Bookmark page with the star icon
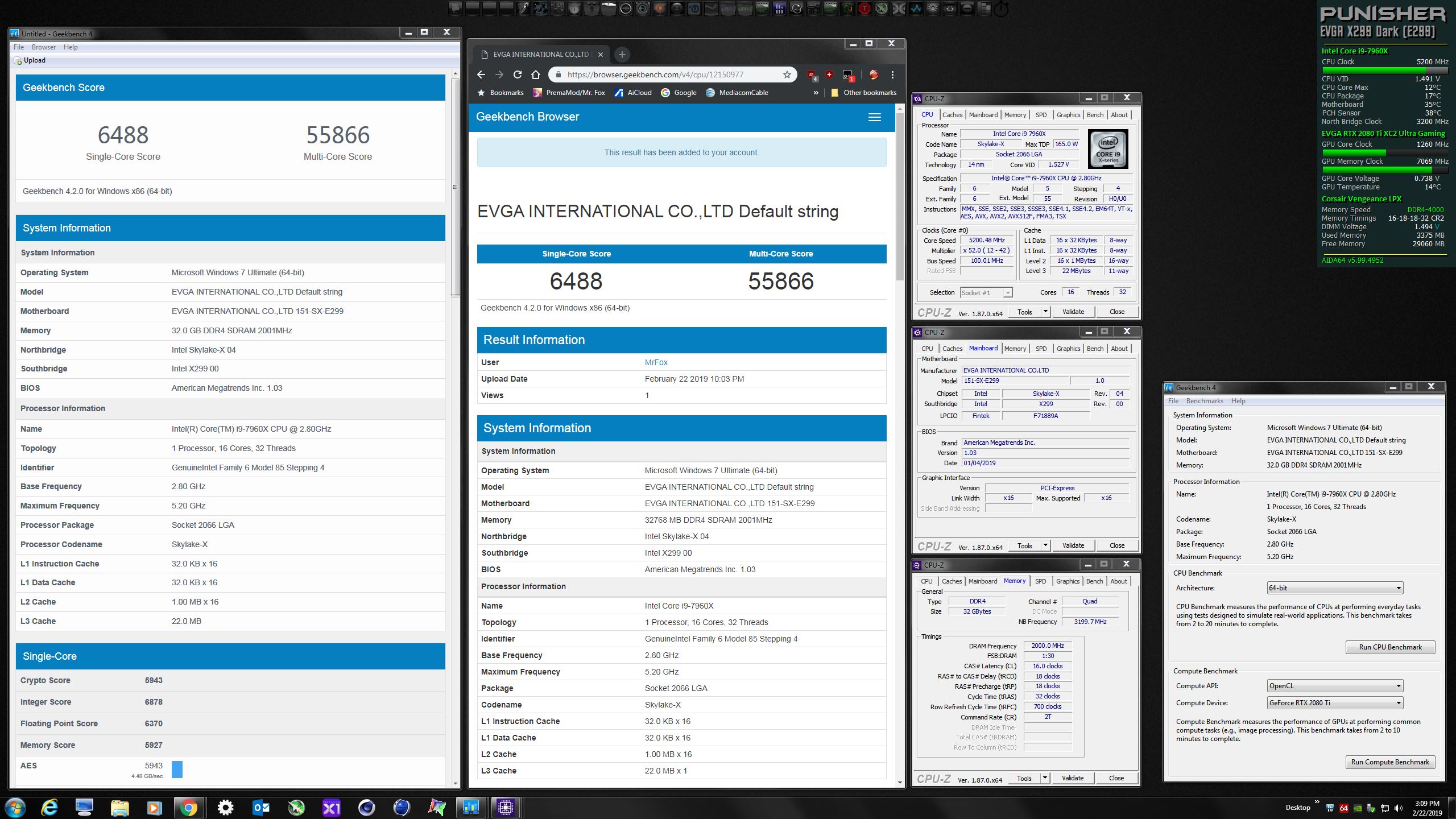Image resolution: width=1456 pixels, height=819 pixels. coord(787,75)
